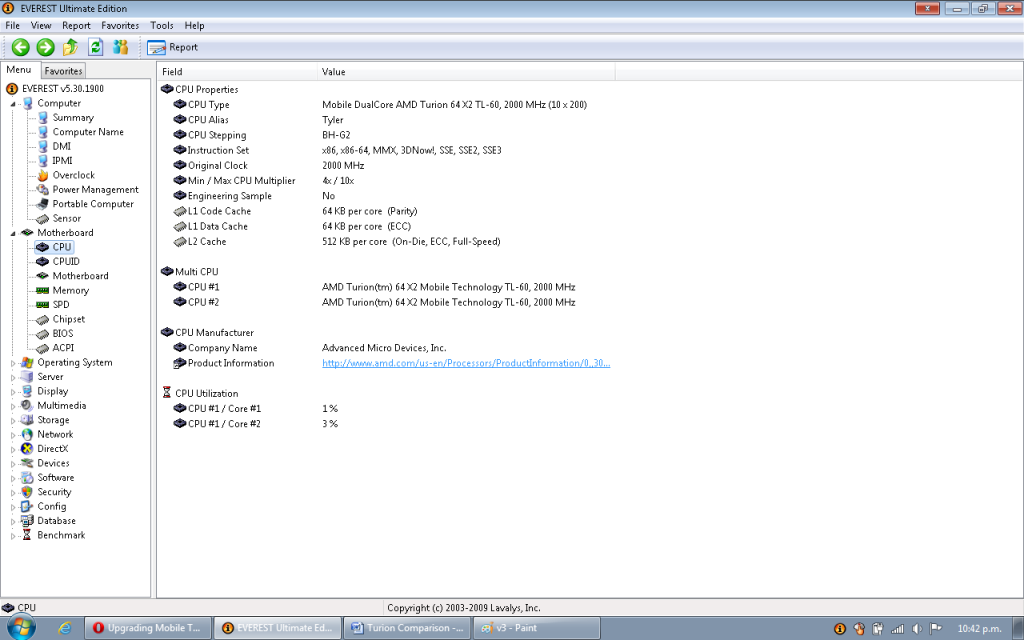This screenshot has height=640, width=1024.
Task: Switch to Upgrading Mobile T... Opera window
Action: (148, 628)
